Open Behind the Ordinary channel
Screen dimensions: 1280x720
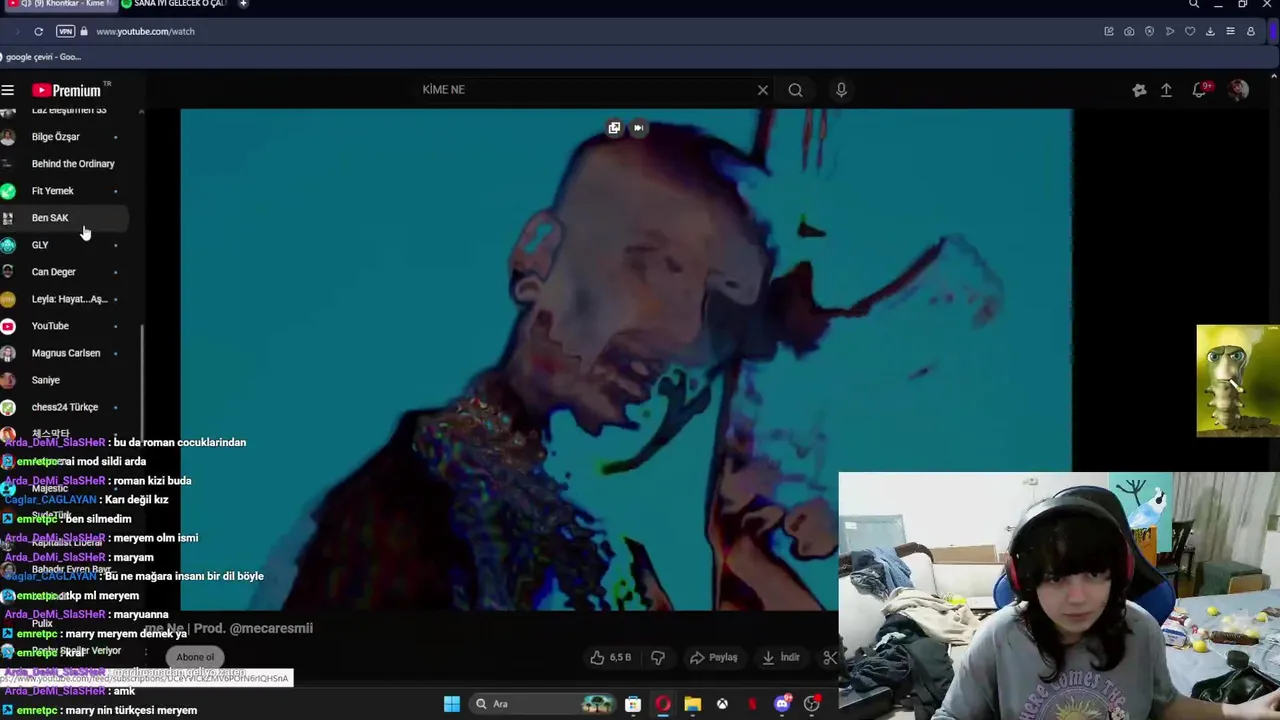click(x=64, y=164)
